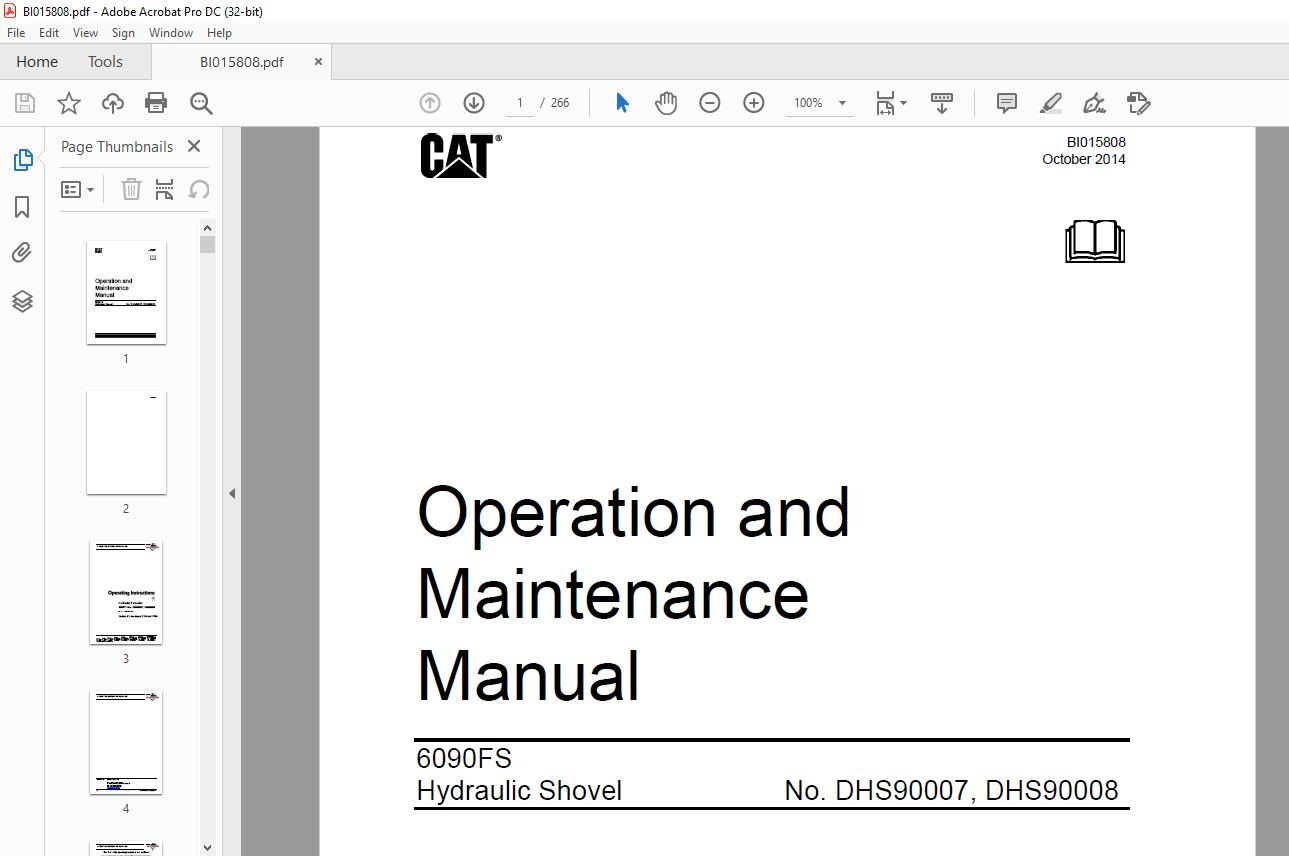This screenshot has width=1289, height=856.
Task: Open the Attachments paperclip panel
Action: [x=22, y=253]
